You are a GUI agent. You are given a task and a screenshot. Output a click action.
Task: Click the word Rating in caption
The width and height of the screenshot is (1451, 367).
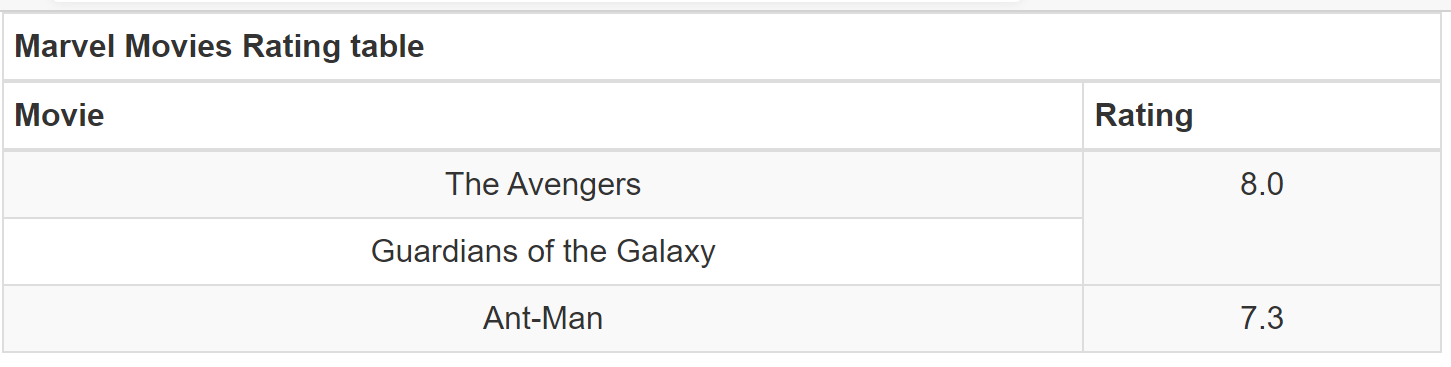[293, 47]
